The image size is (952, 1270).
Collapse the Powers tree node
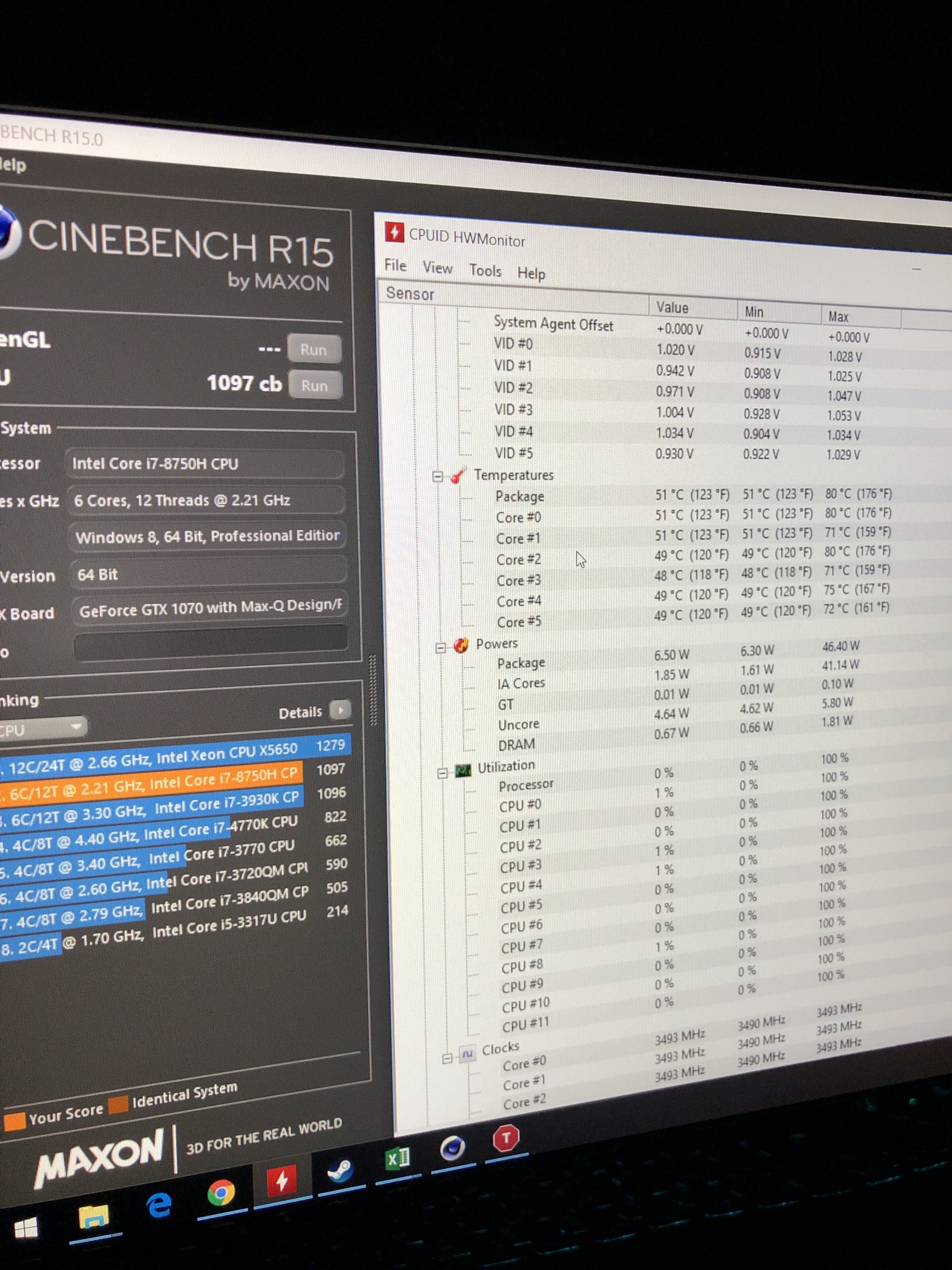tap(440, 647)
